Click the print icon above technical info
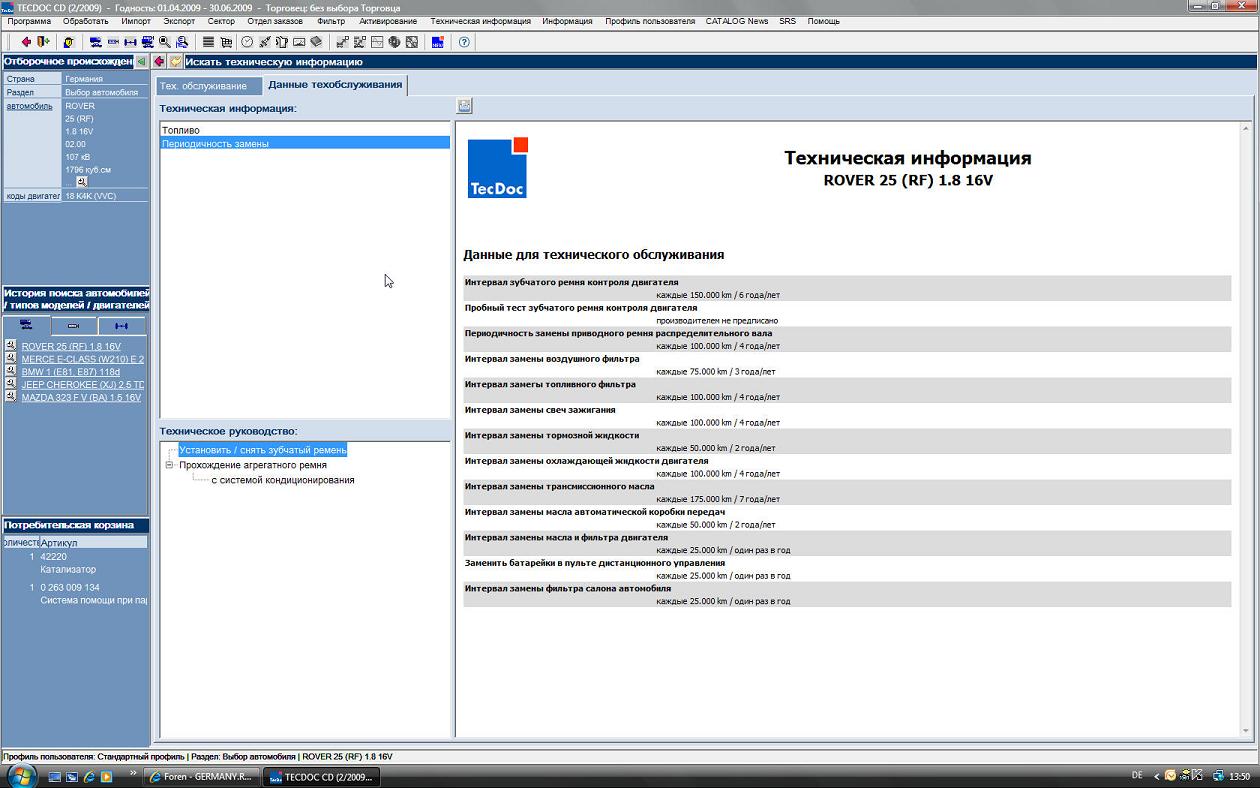 465,106
